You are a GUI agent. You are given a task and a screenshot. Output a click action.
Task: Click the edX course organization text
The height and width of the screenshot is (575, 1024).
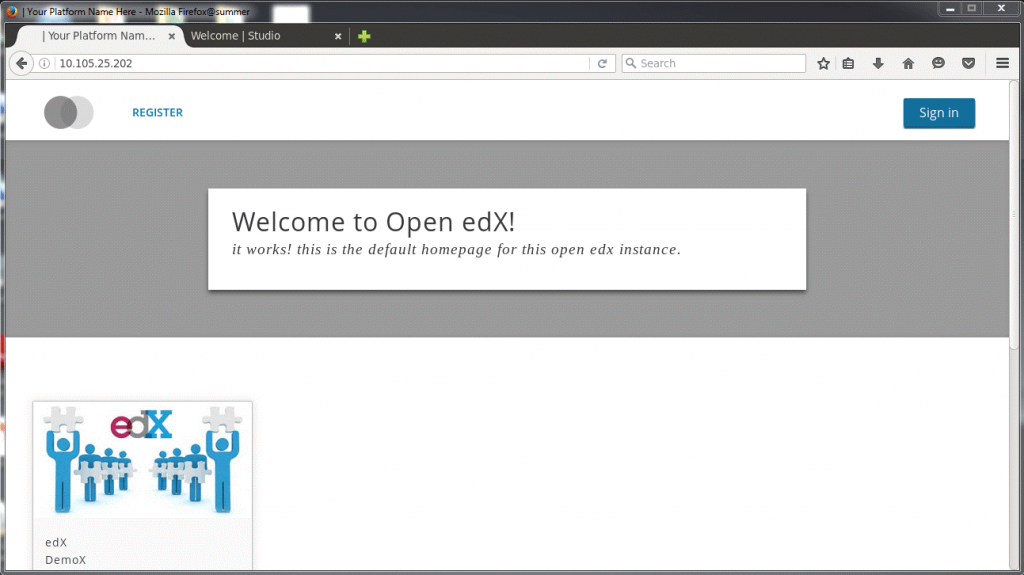tap(56, 542)
